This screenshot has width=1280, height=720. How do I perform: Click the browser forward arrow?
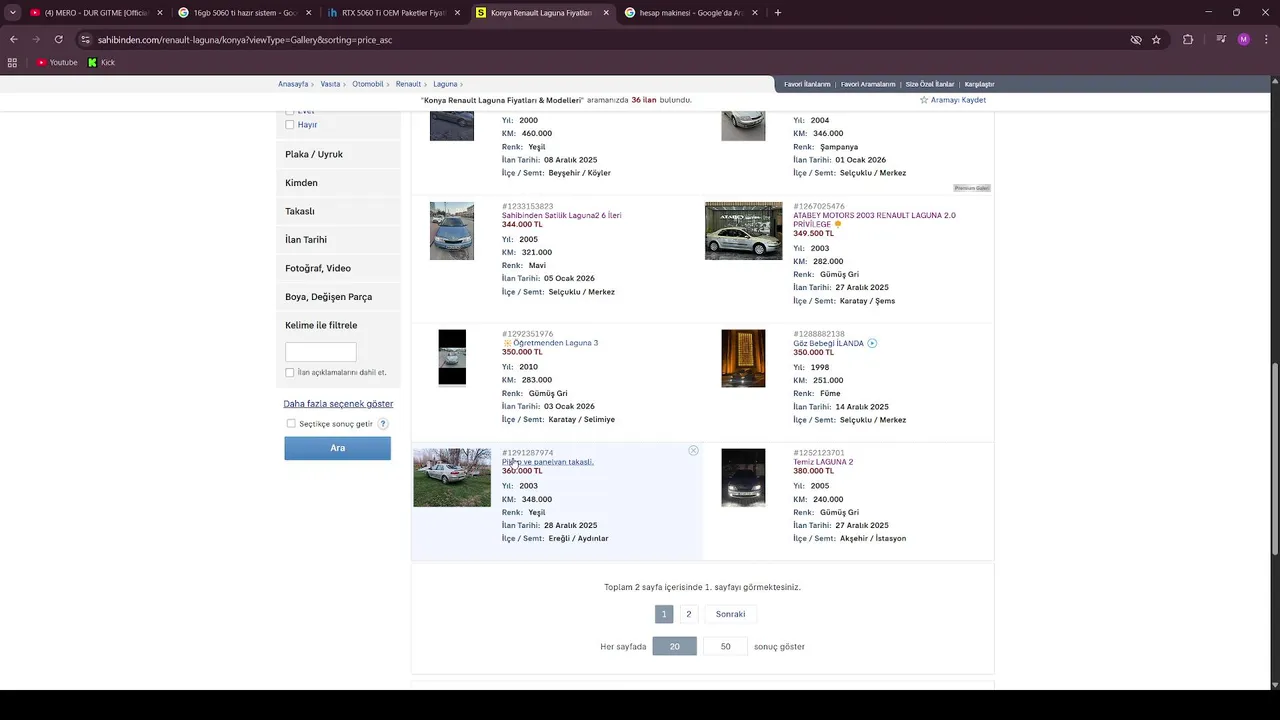[36, 39]
